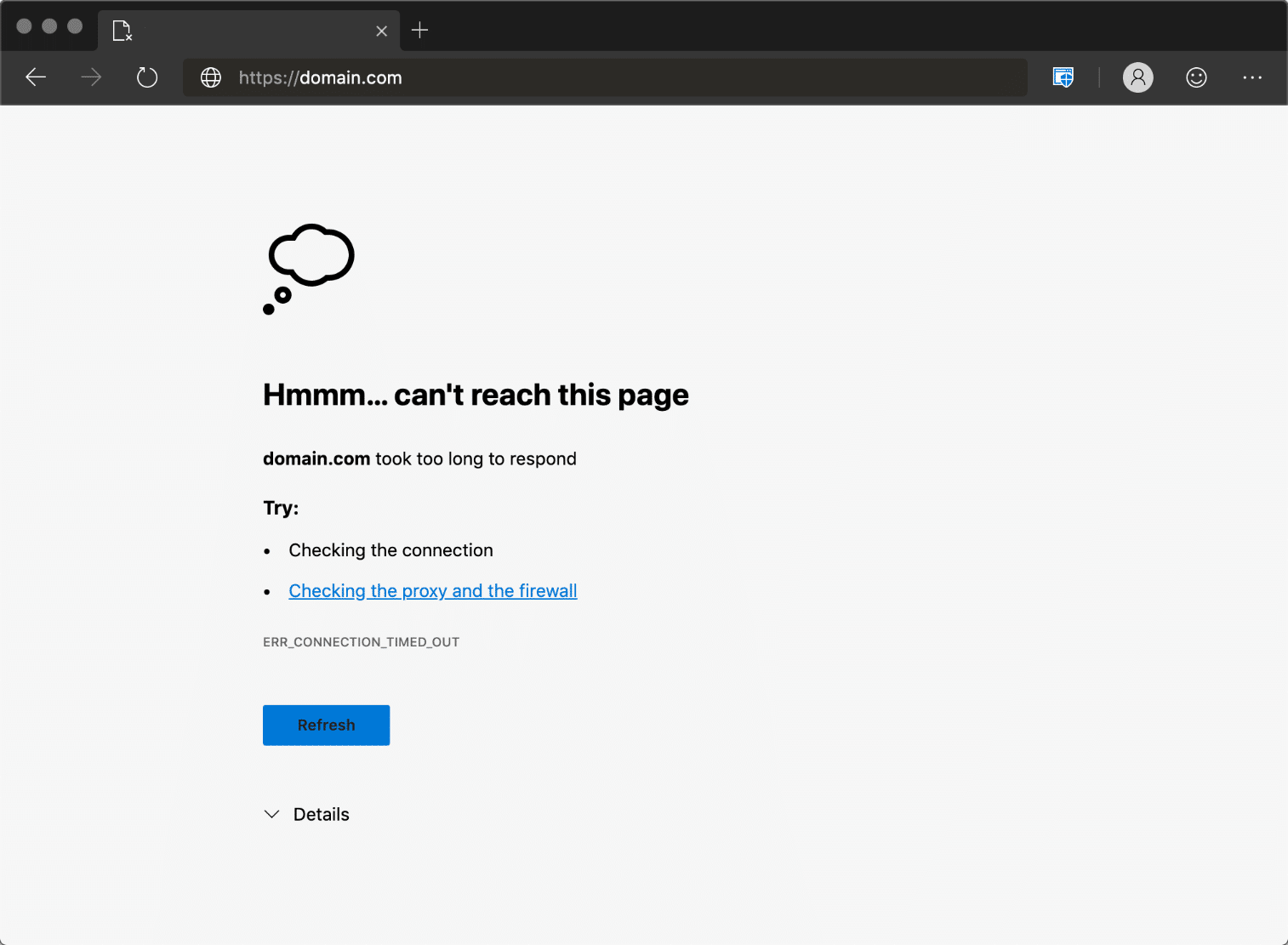Open the Collections panel icon
Viewport: 1288px width, 945px height.
[x=1063, y=77]
